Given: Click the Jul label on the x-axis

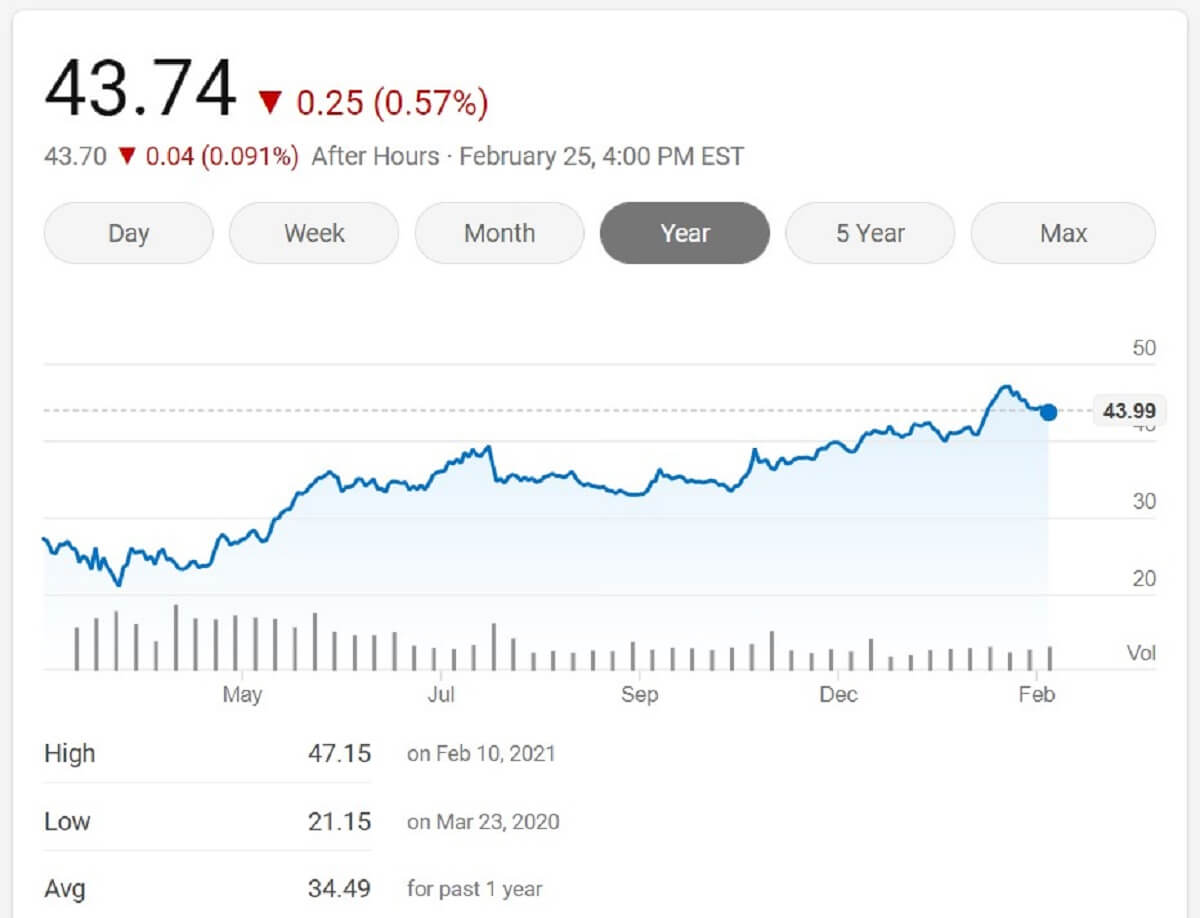Looking at the screenshot, I should [441, 694].
